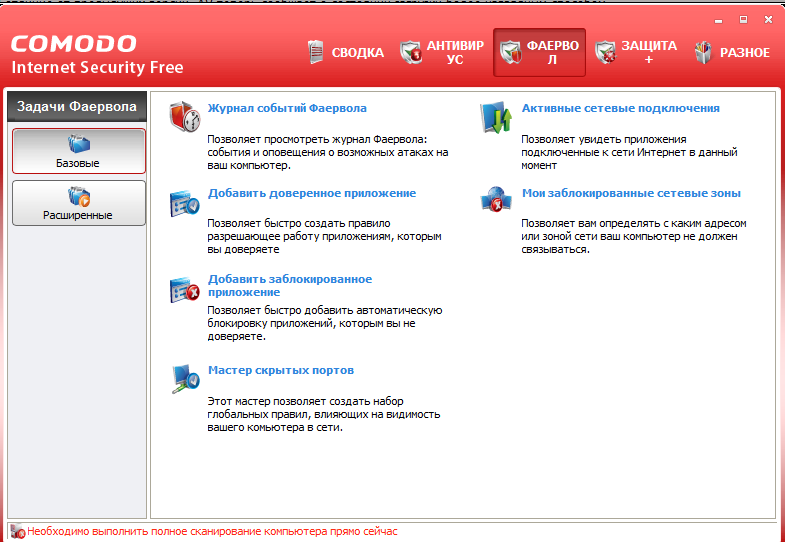Click the АНТИВИРУС shield icon

click(411, 53)
